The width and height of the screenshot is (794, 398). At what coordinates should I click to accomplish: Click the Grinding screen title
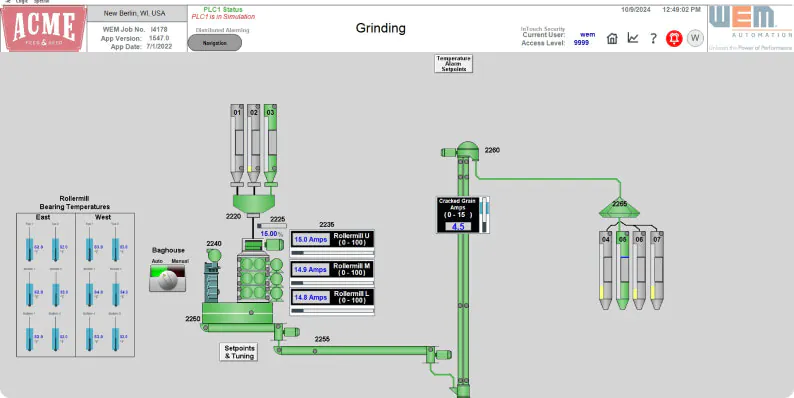pos(381,28)
